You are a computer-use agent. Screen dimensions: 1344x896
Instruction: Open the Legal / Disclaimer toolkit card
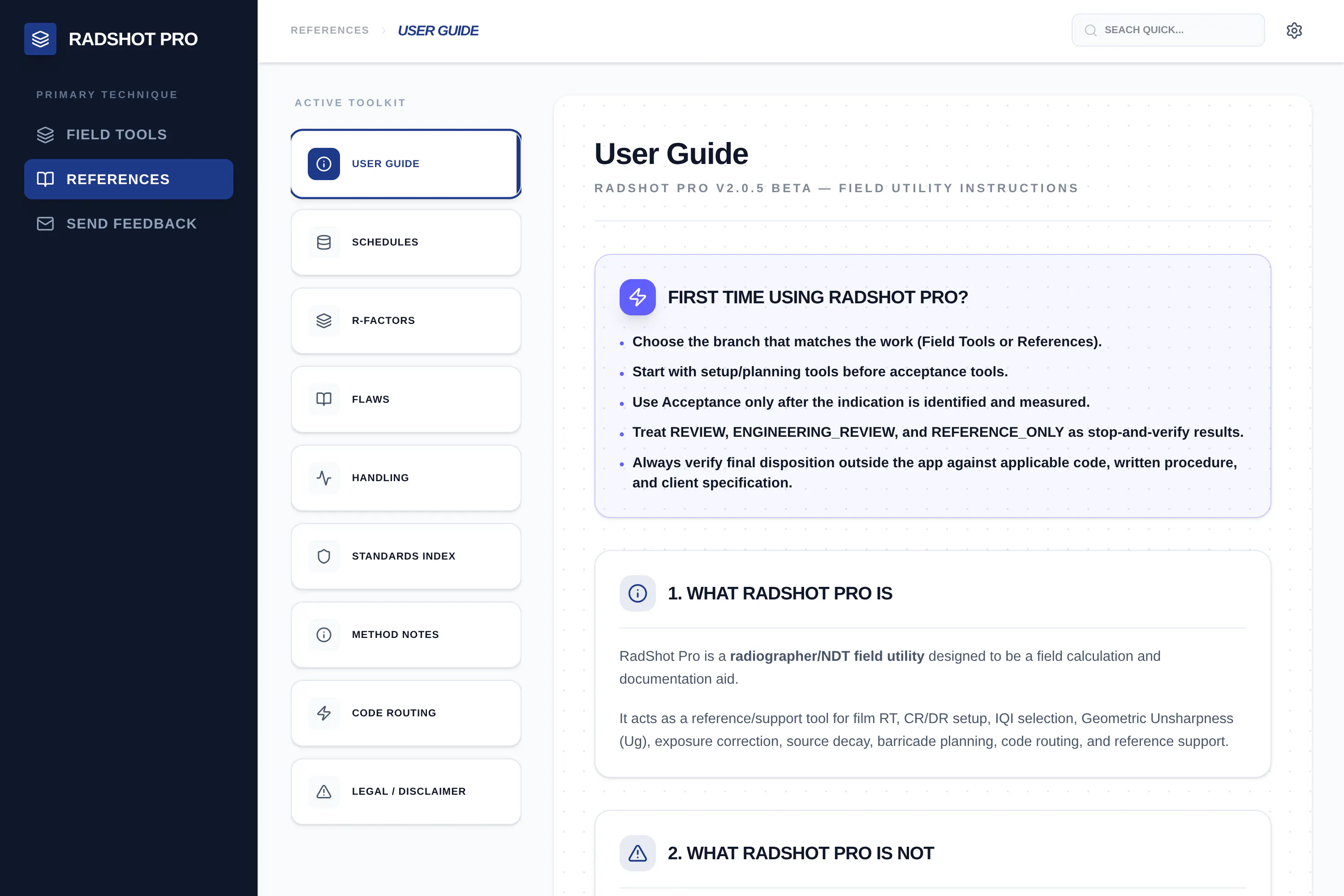click(406, 792)
